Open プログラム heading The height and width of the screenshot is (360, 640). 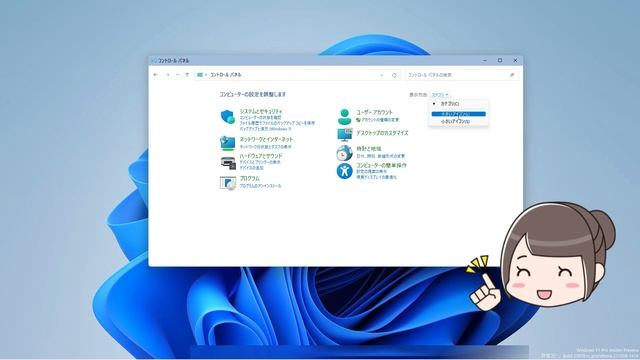click(x=249, y=178)
